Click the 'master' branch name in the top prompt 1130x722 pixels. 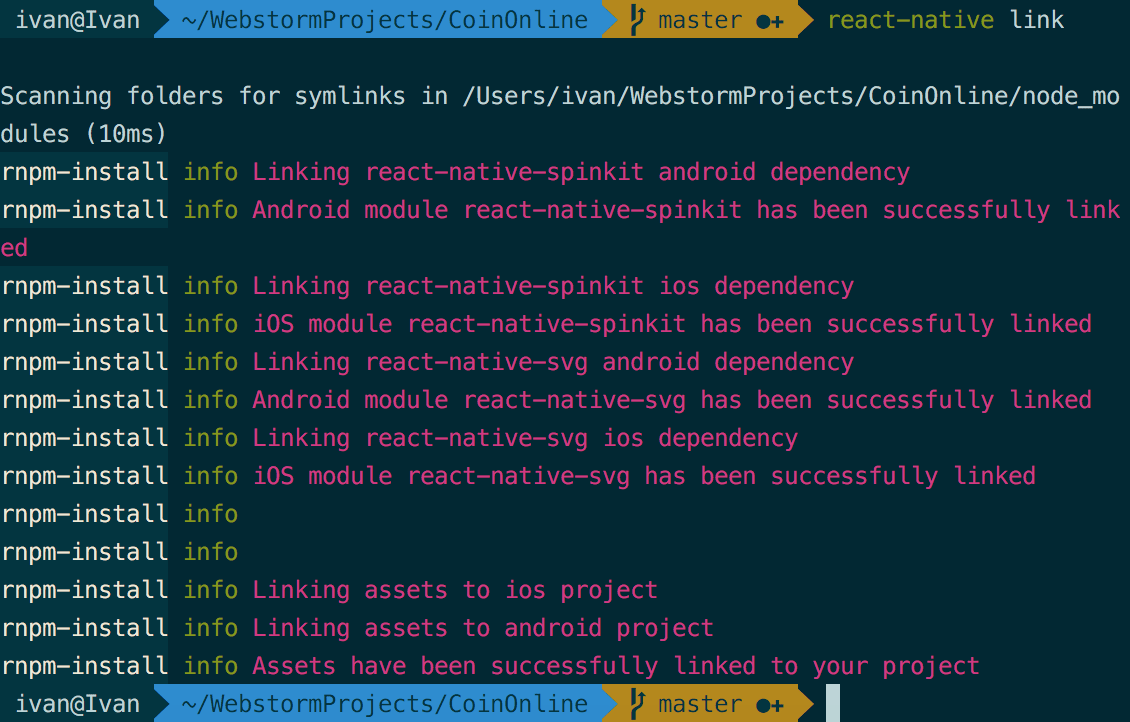[x=700, y=20]
